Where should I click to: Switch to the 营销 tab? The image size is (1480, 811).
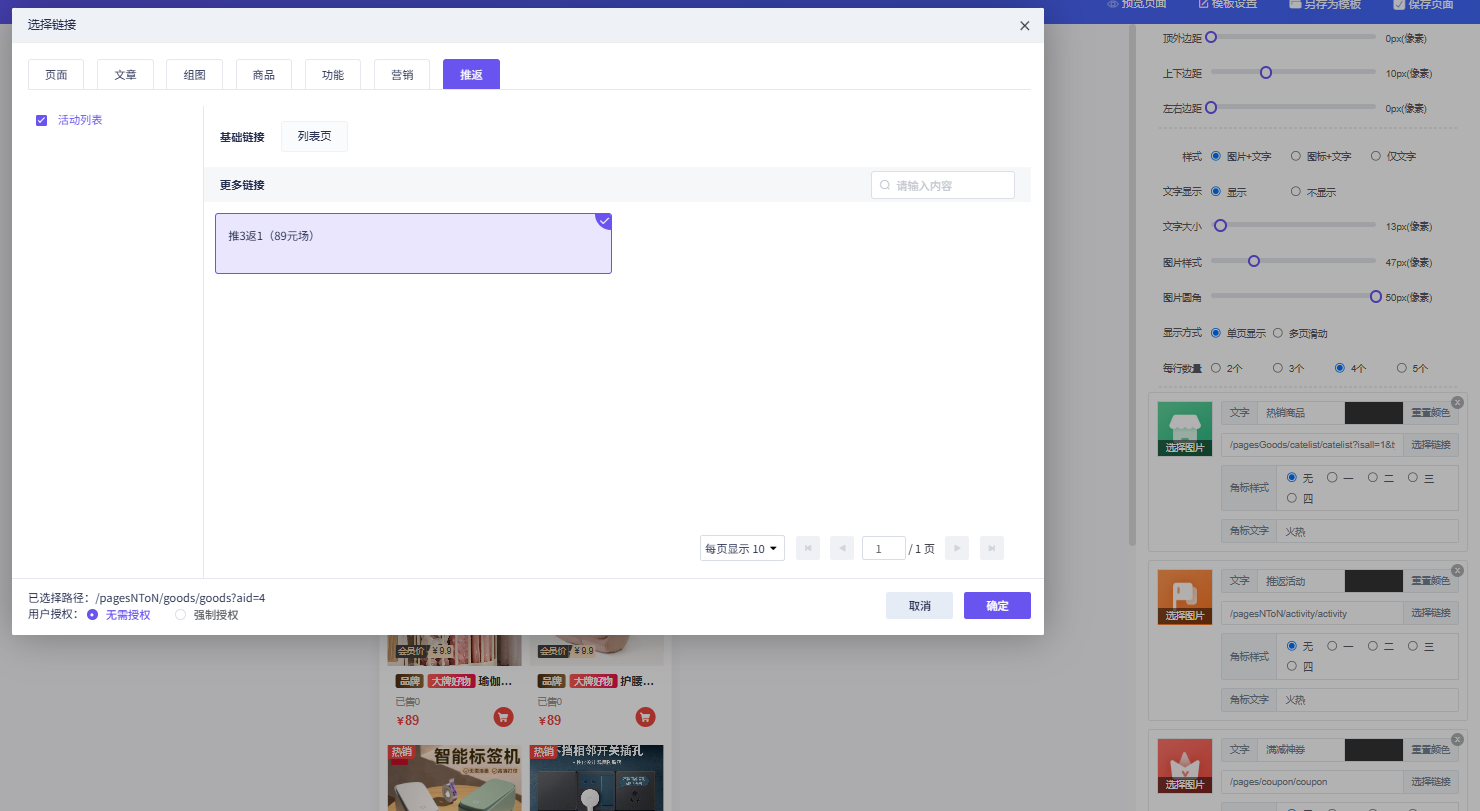[402, 75]
